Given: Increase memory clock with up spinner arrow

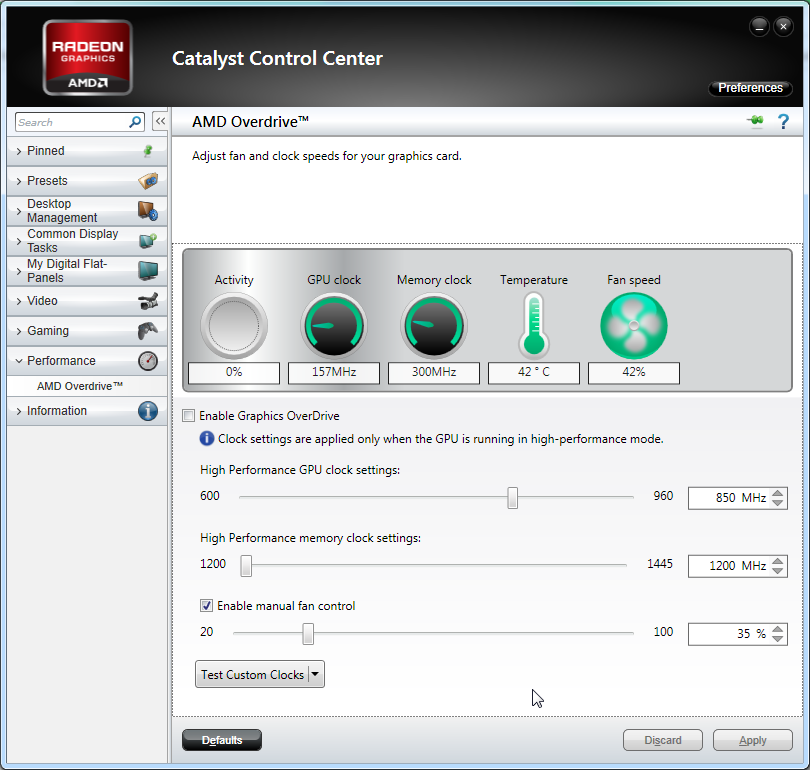Looking at the screenshot, I should tap(777, 561).
